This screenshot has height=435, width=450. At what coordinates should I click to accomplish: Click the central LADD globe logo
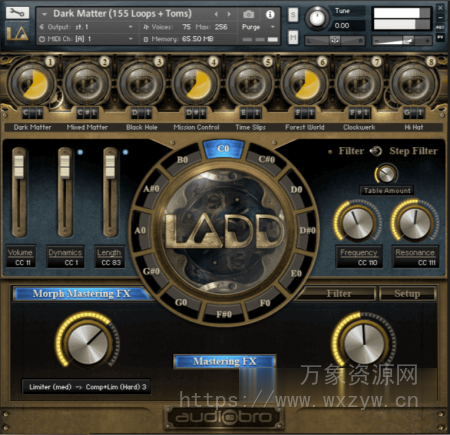tap(224, 231)
